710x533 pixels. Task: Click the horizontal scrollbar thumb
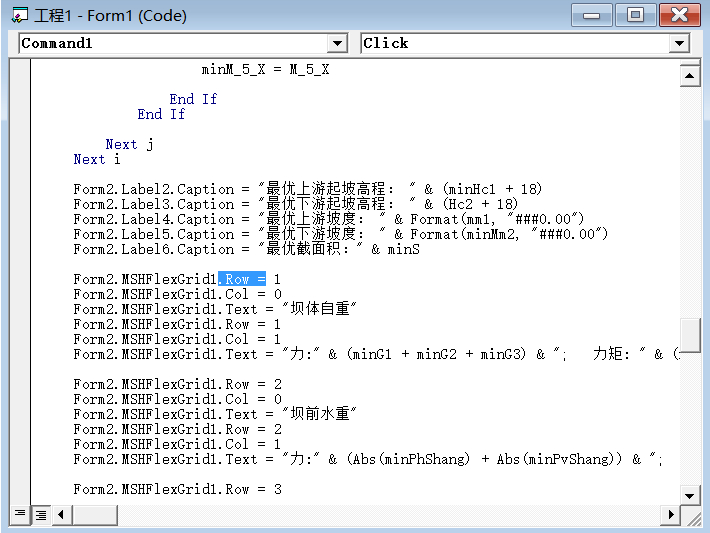[95, 515]
